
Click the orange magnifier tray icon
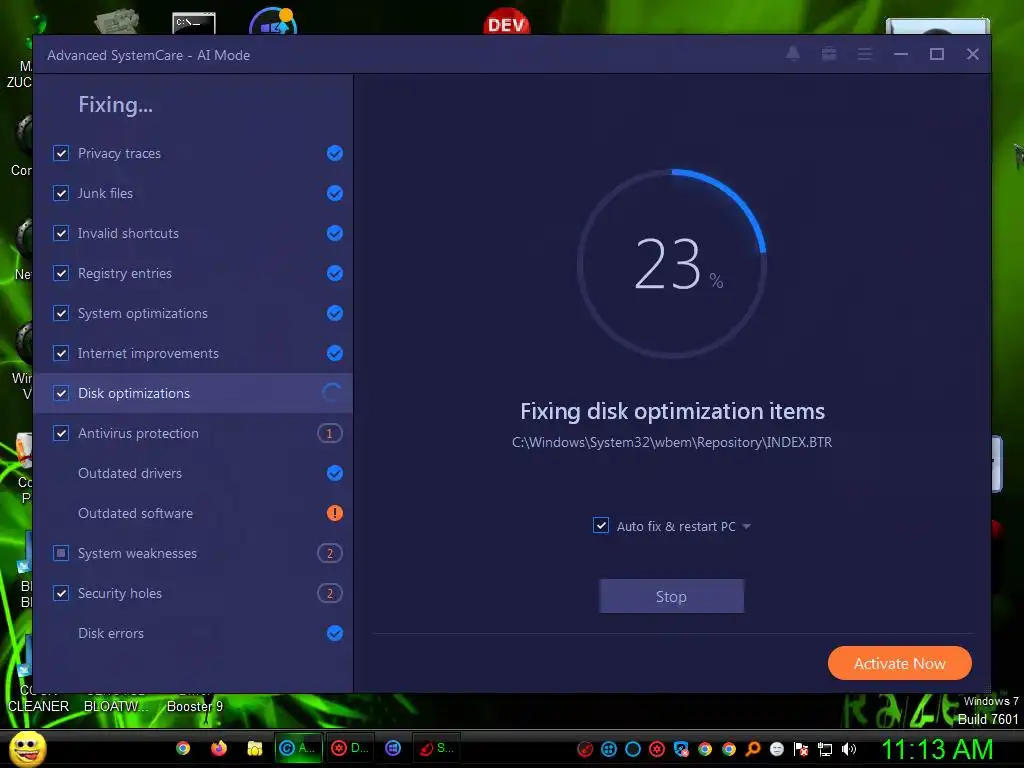pos(753,749)
